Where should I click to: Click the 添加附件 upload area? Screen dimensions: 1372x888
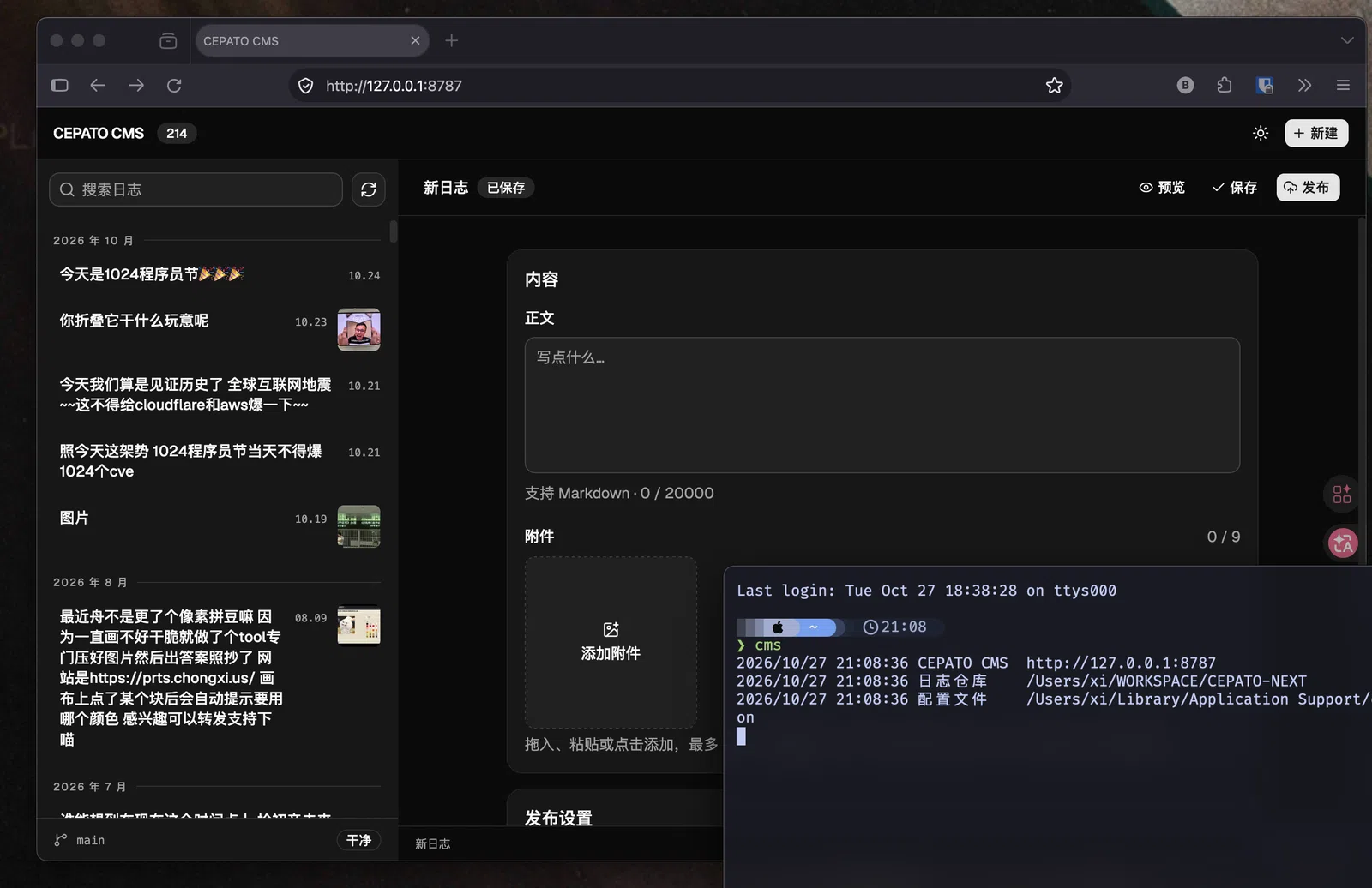pyautogui.click(x=611, y=642)
